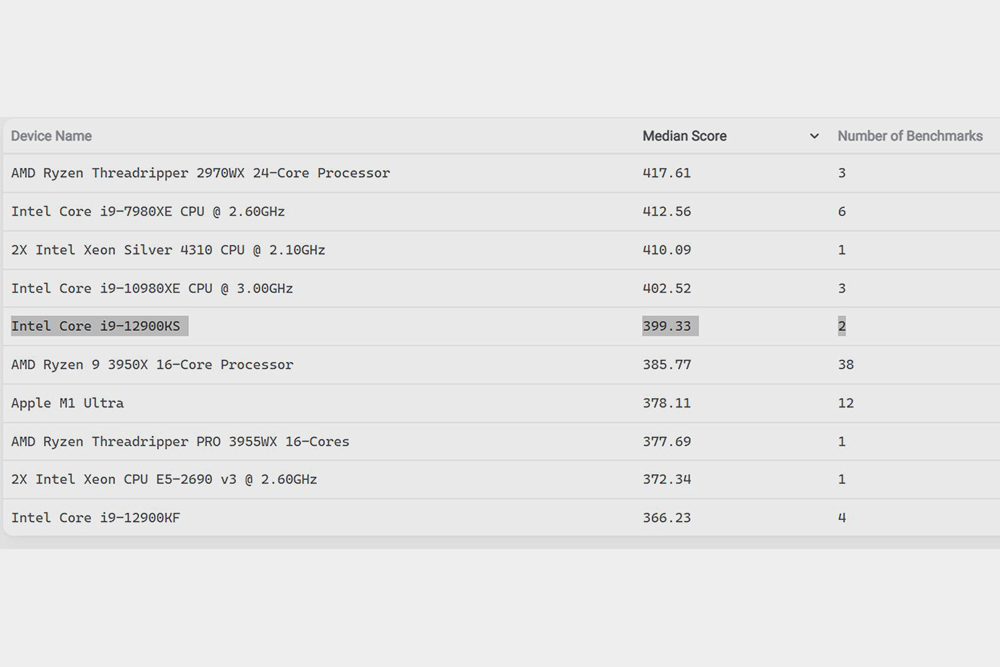Click benchmark count 3 for i9-10980XE
Viewport: 1000px width, 667px height.
point(842,288)
